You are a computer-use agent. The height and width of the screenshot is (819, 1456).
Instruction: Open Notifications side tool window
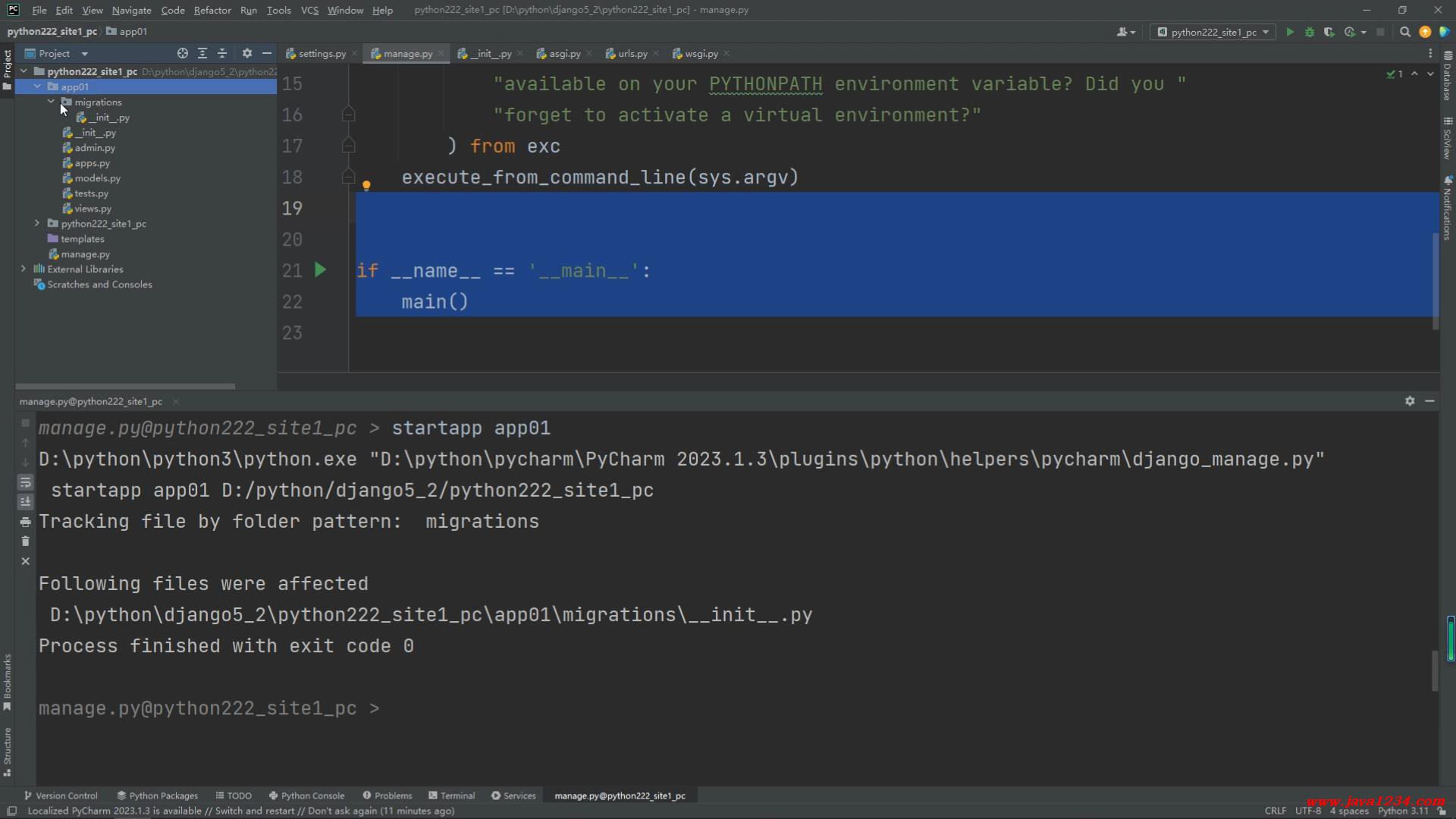pyautogui.click(x=1448, y=208)
